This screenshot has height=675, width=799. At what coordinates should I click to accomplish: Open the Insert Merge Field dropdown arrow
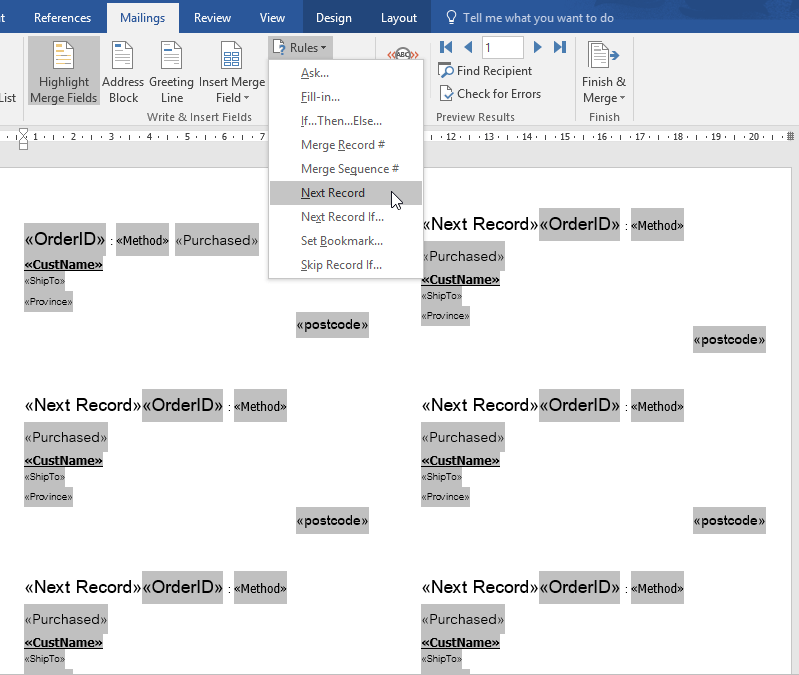pyautogui.click(x=247, y=98)
